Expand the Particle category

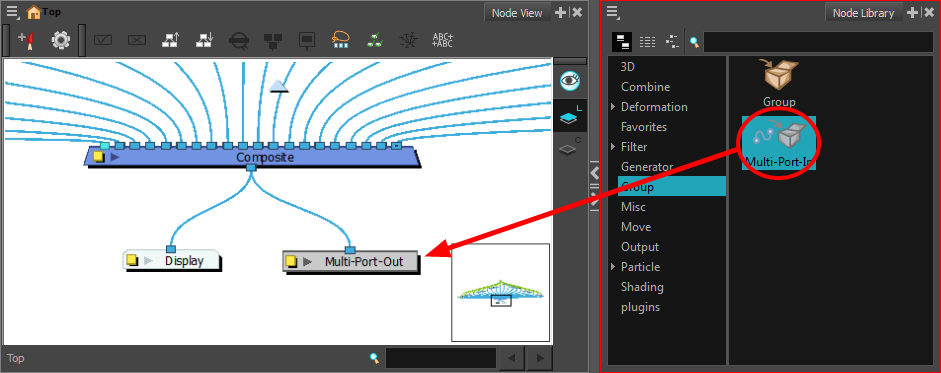613,267
